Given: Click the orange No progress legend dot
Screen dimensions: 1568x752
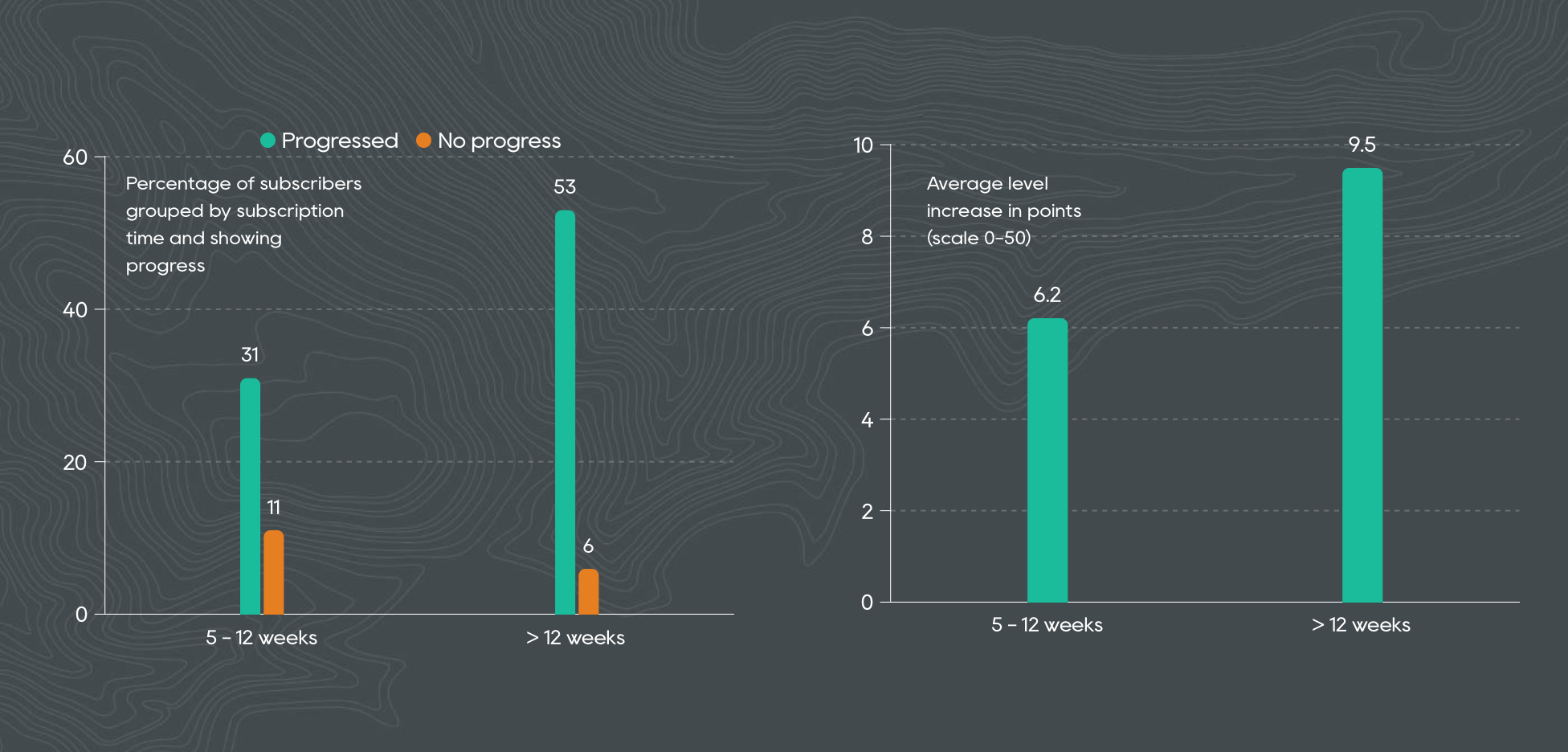Looking at the screenshot, I should point(424,141).
